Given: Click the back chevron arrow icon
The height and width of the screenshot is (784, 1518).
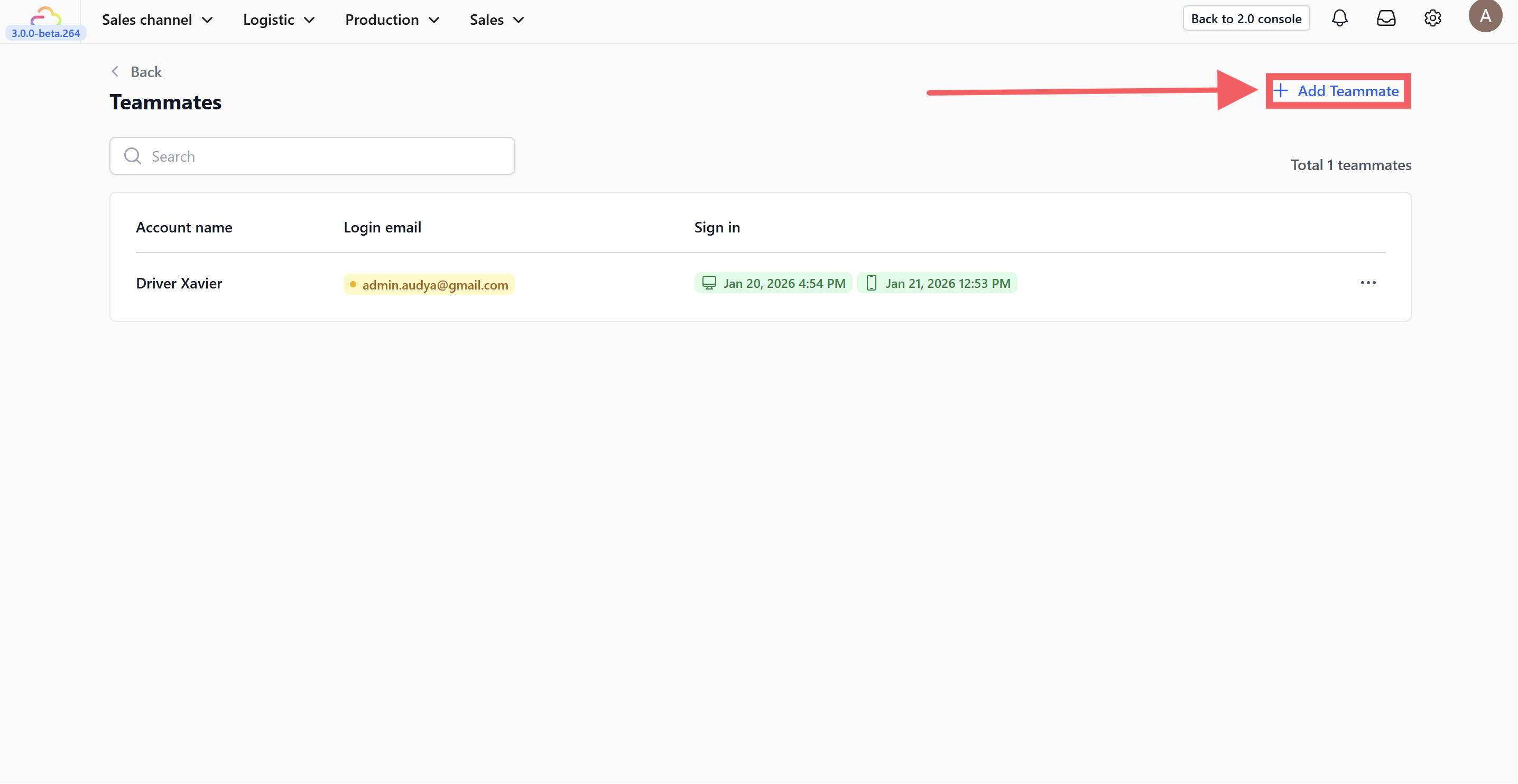Looking at the screenshot, I should click(x=116, y=72).
